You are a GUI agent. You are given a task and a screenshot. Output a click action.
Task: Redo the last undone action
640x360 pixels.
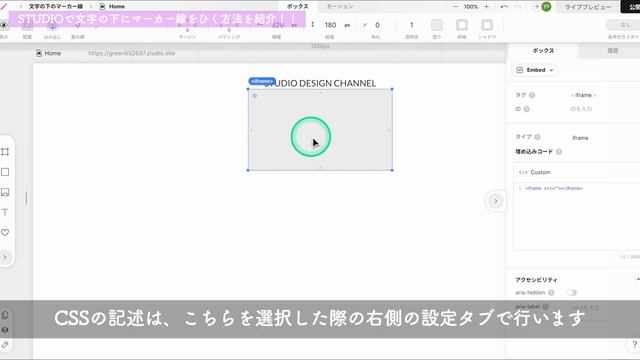(518, 7)
